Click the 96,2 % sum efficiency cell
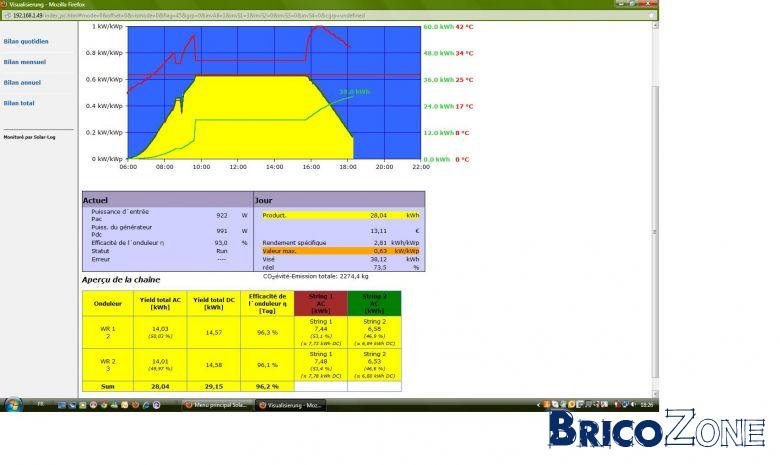780x465 pixels. pos(267,386)
